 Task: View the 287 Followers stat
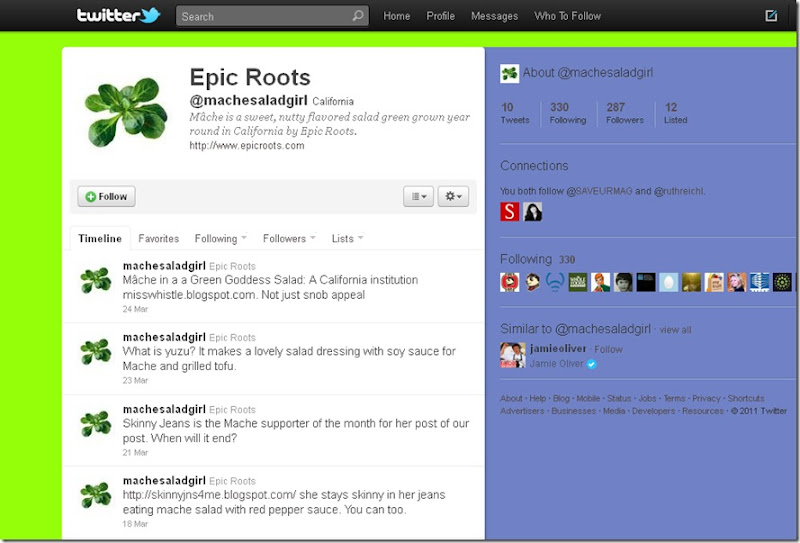[625, 113]
